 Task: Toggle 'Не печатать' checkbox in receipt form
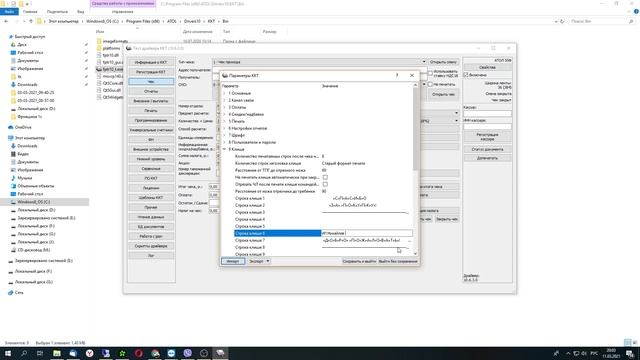pos(430,84)
